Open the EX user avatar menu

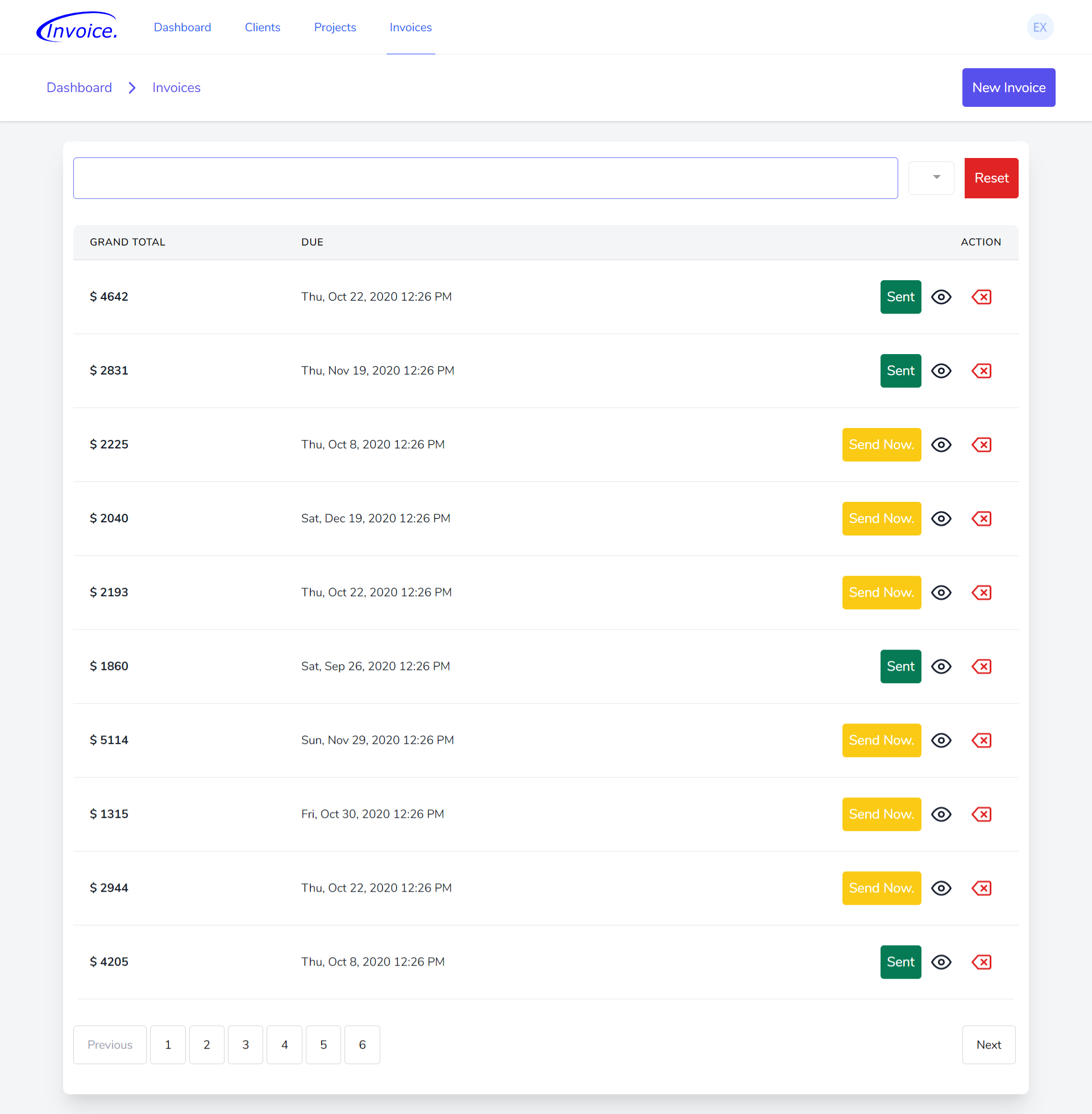1039,27
